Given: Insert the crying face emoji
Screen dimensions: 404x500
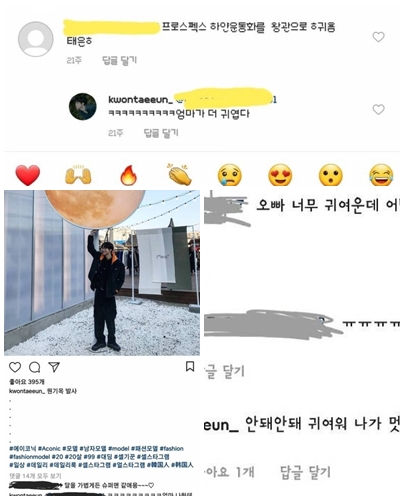Looking at the screenshot, I should click(230, 175).
